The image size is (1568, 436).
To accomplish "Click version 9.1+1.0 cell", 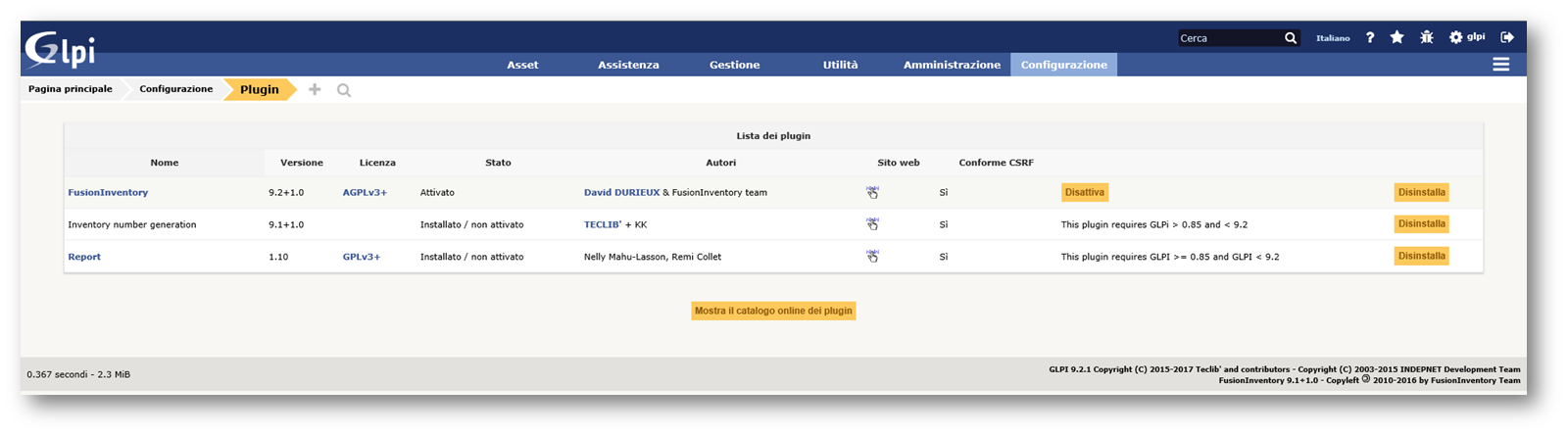I will pyautogui.click(x=286, y=224).
